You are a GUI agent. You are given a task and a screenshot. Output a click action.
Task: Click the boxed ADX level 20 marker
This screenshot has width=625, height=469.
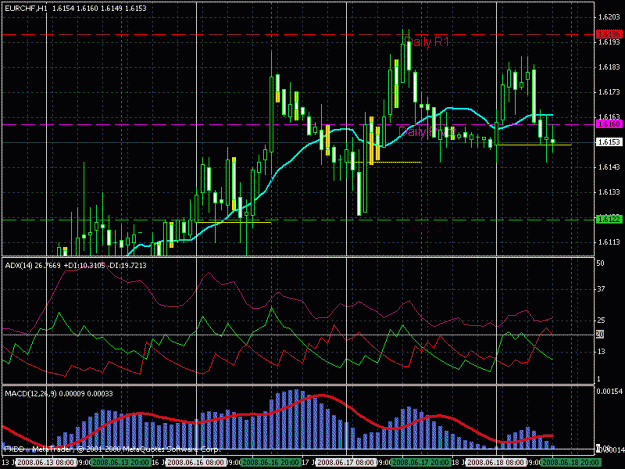point(600,334)
